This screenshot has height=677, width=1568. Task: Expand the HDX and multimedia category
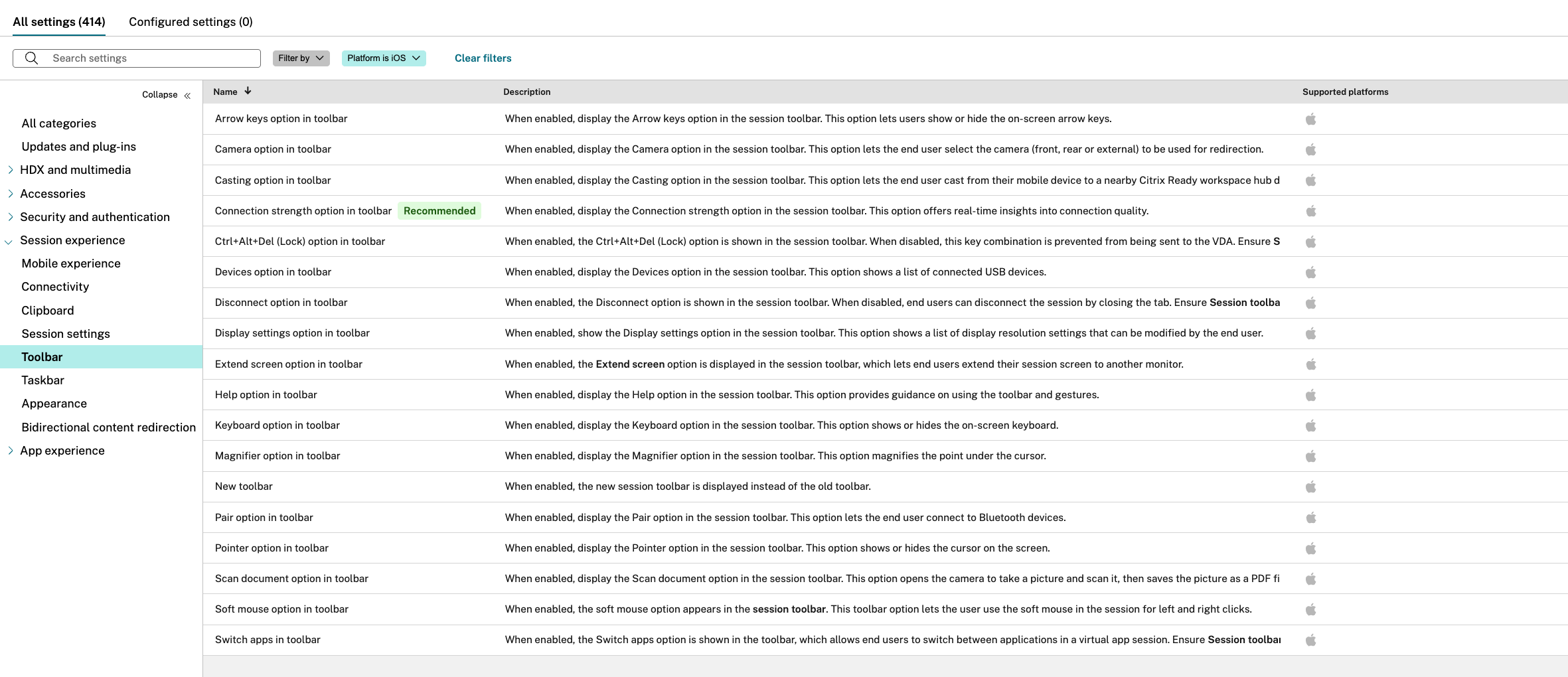(x=11, y=170)
